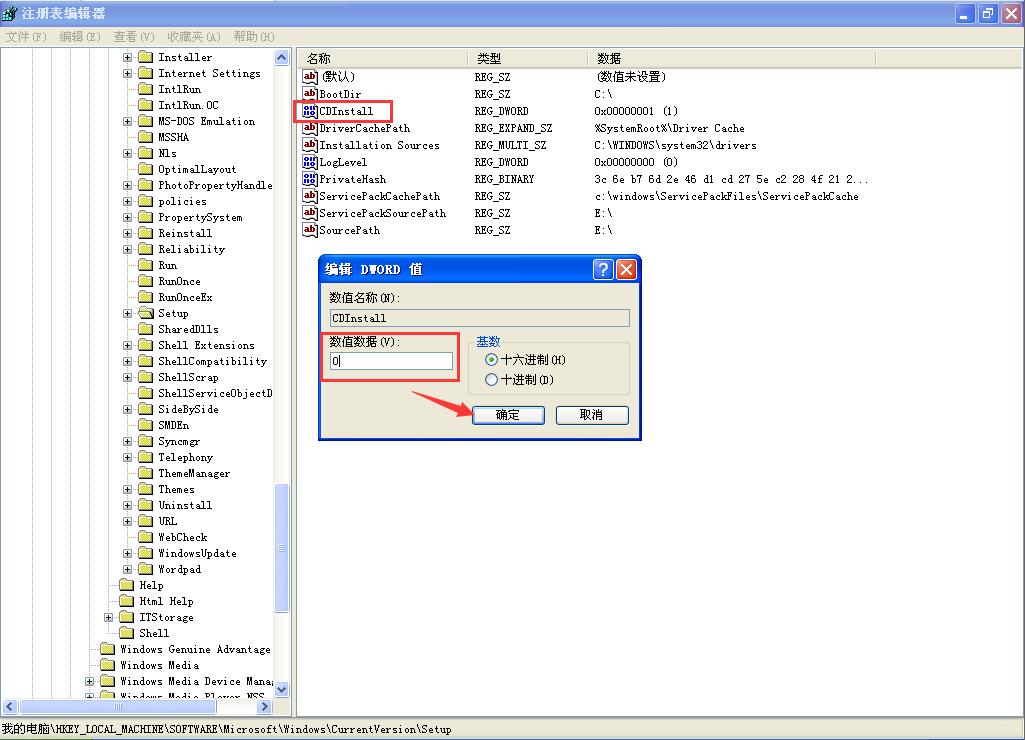
Task: Click the Installation Sources value icon
Action: 310,145
